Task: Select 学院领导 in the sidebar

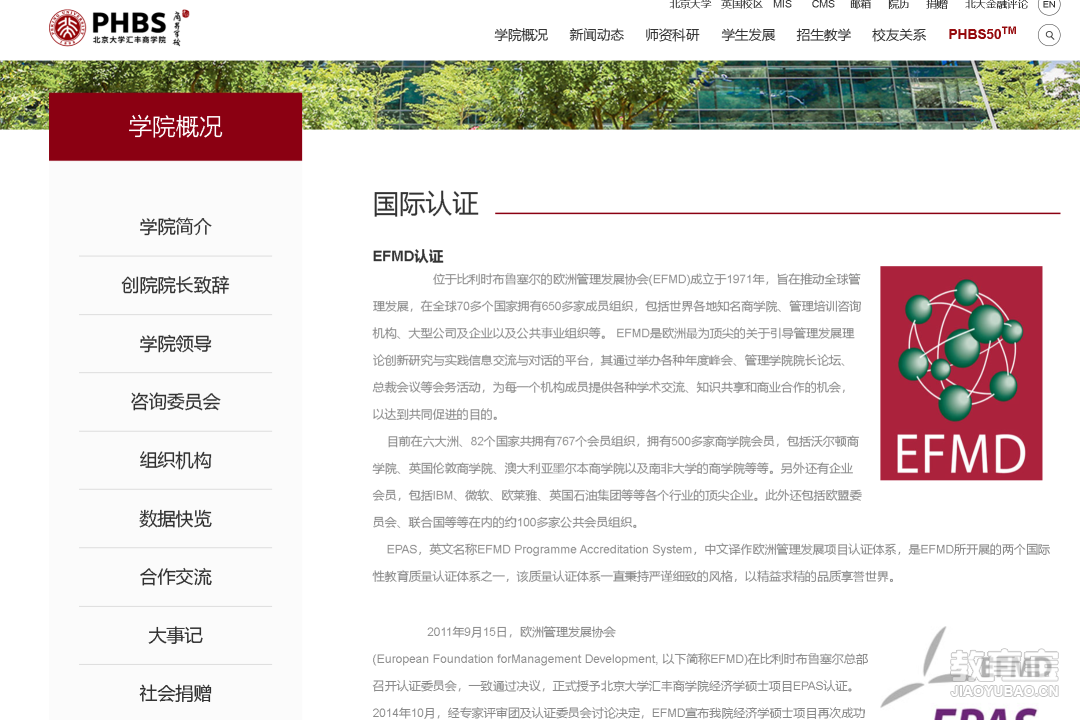Action: [176, 344]
